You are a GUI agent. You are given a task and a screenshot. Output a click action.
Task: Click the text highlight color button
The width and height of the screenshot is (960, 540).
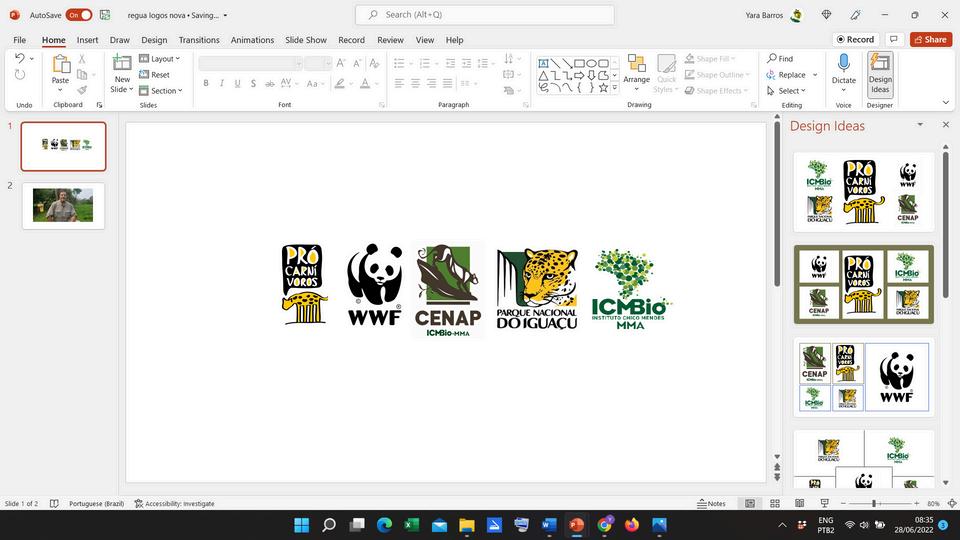click(x=339, y=83)
